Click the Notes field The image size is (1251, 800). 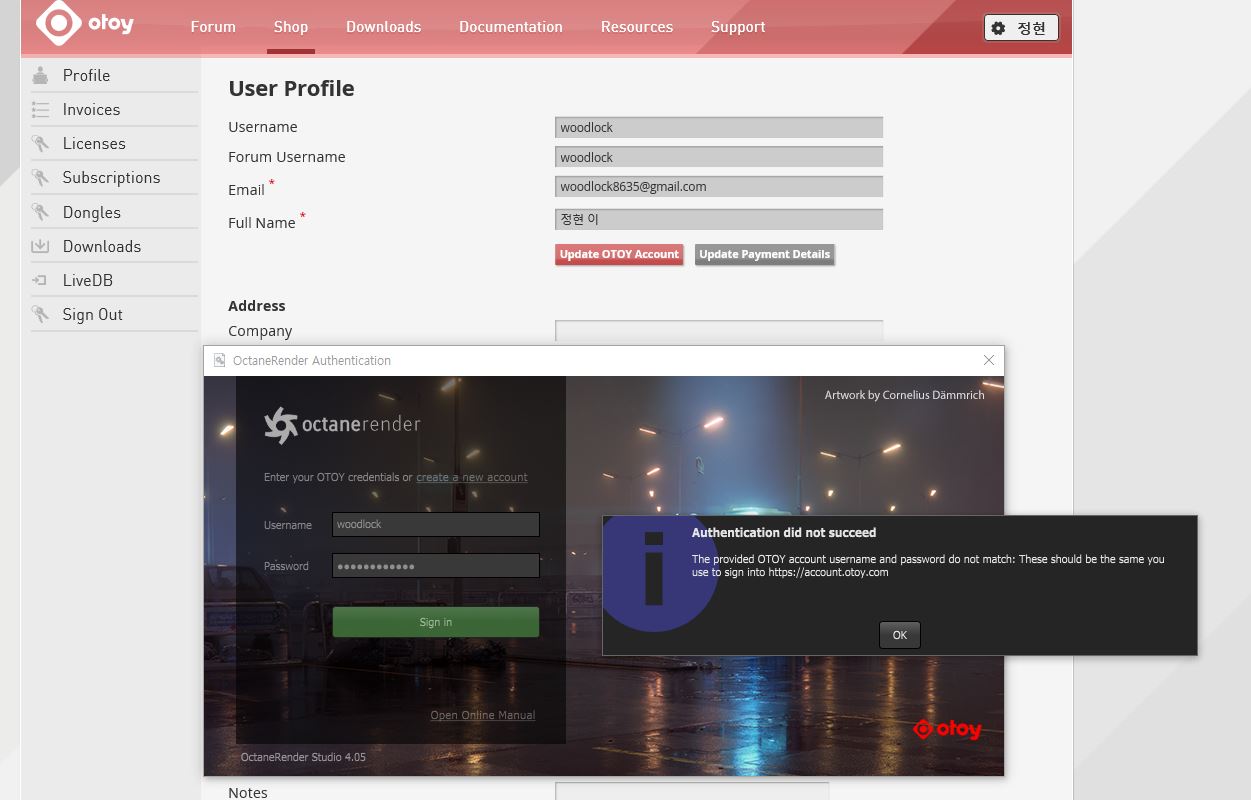692,791
